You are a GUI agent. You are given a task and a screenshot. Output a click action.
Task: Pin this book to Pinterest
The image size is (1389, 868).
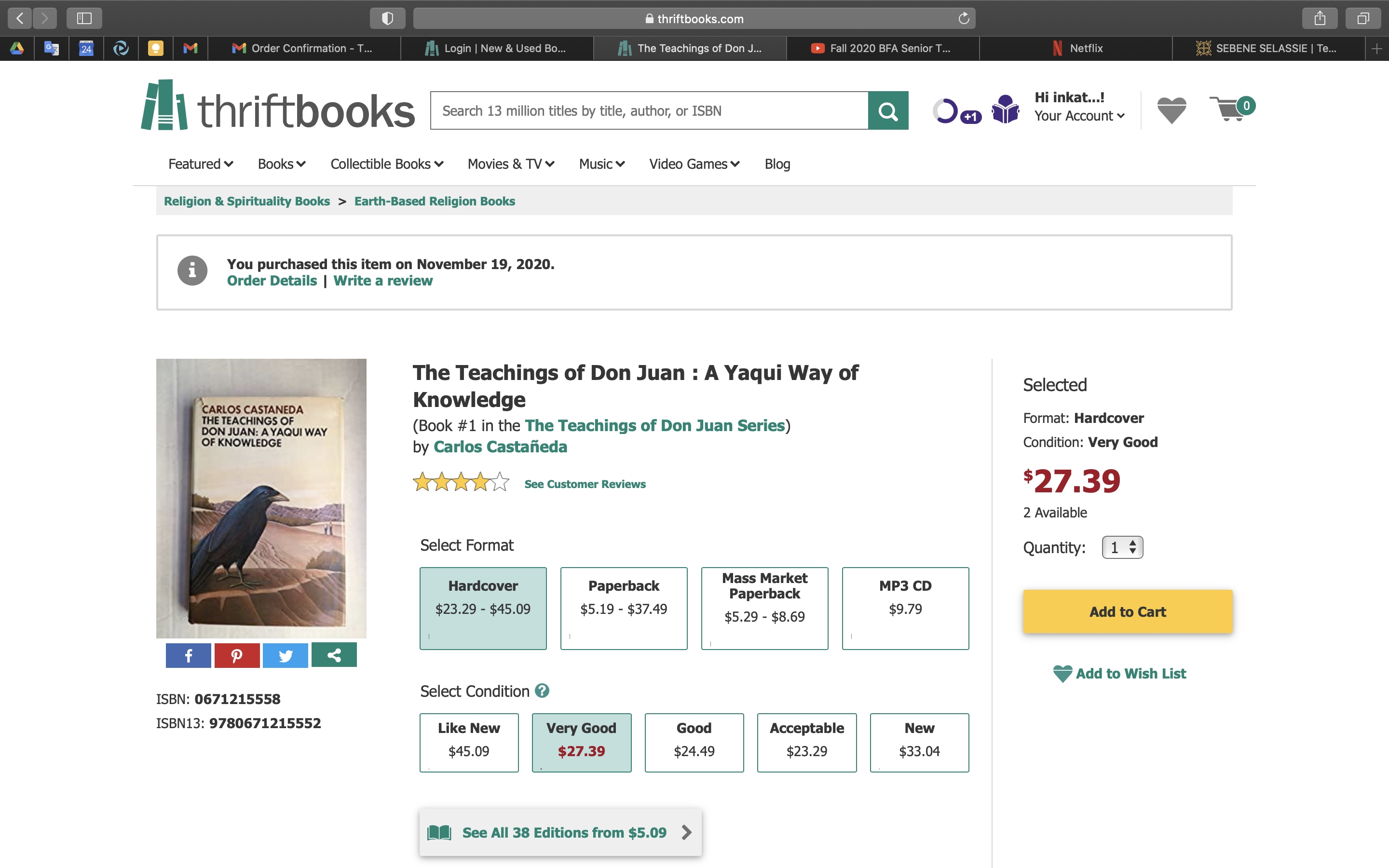coord(236,654)
